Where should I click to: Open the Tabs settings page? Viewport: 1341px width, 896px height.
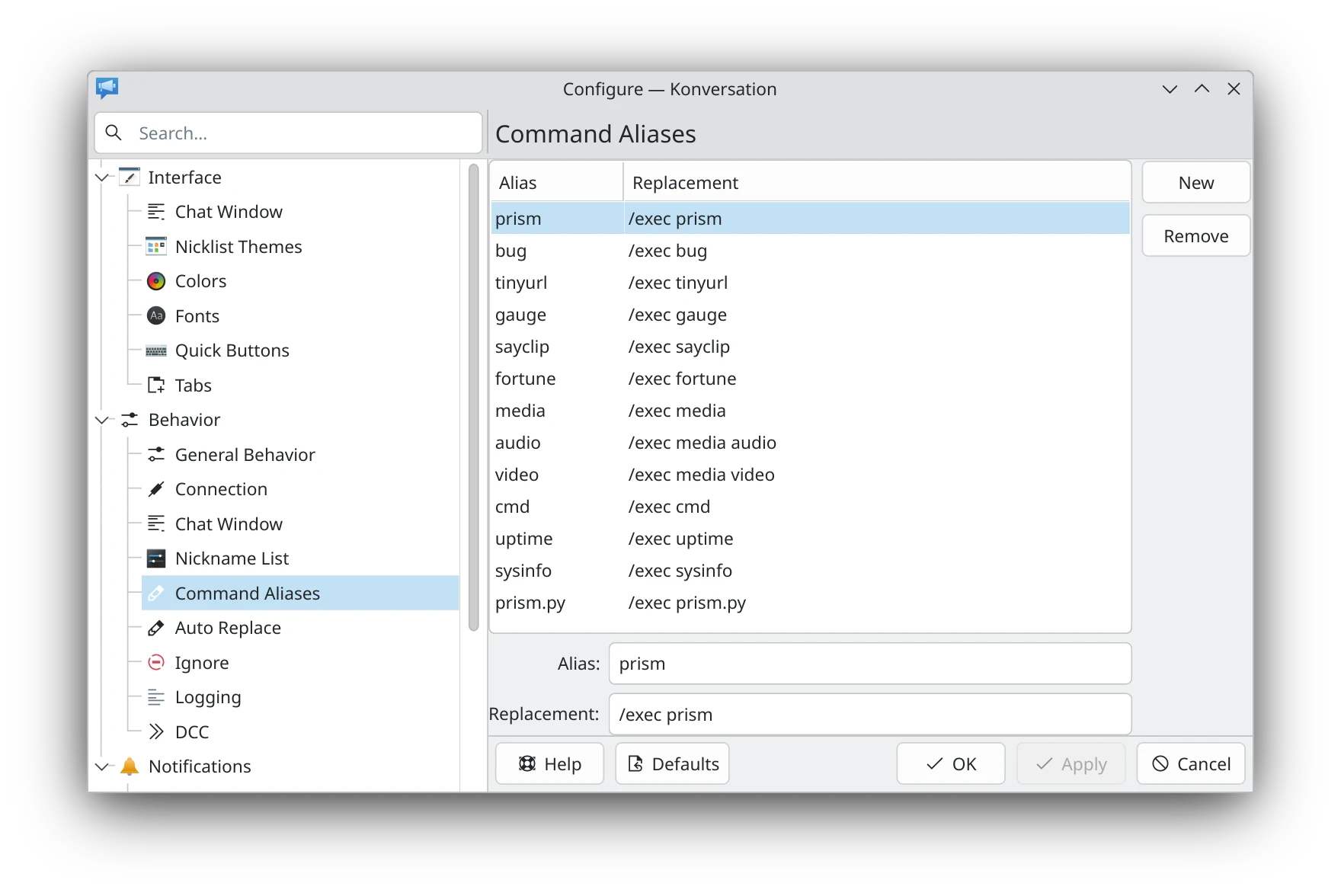pyautogui.click(x=193, y=386)
